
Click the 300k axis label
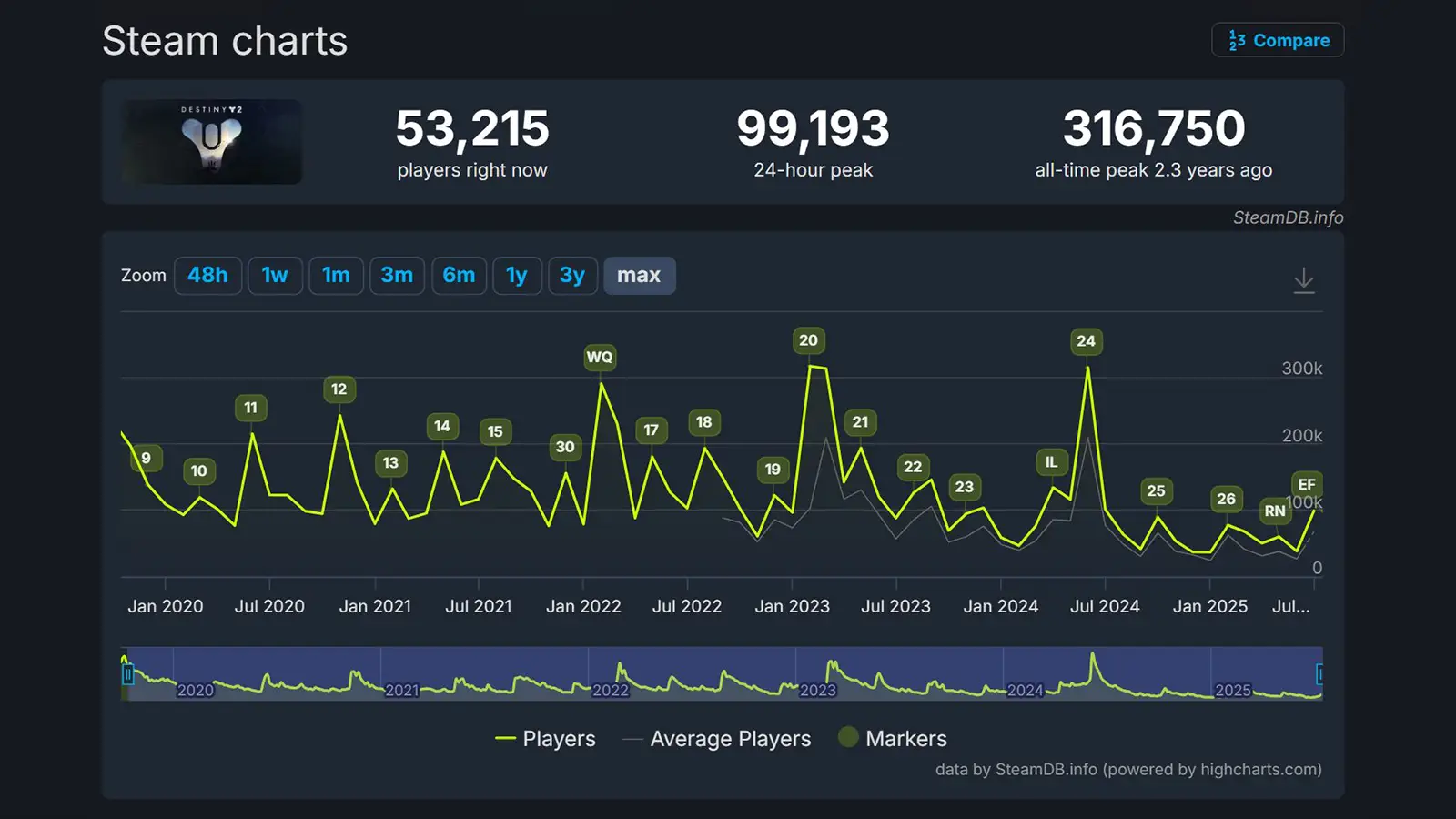click(1302, 369)
